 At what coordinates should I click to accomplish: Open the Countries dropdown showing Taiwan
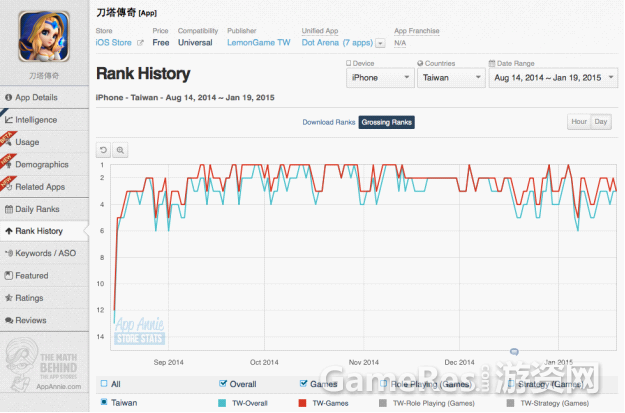click(451, 78)
